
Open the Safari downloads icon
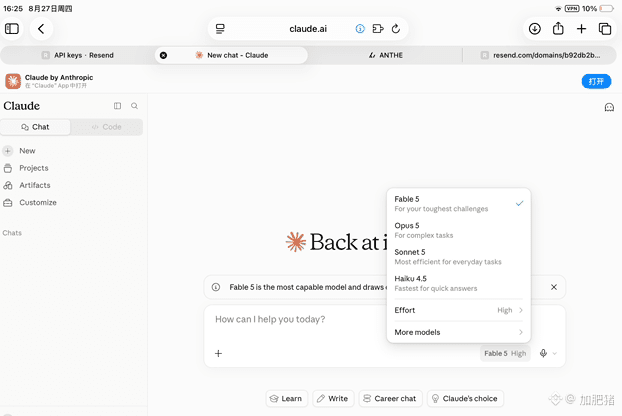click(x=535, y=29)
